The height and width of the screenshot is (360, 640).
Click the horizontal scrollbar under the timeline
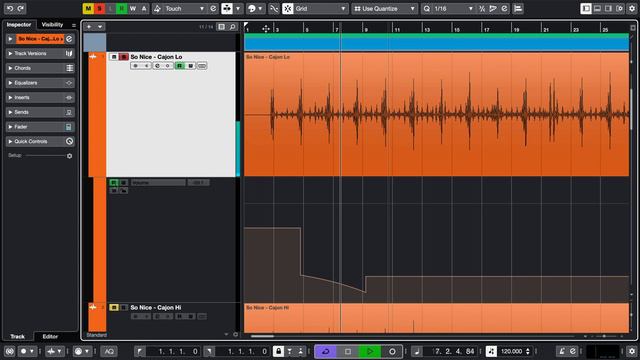262,336
